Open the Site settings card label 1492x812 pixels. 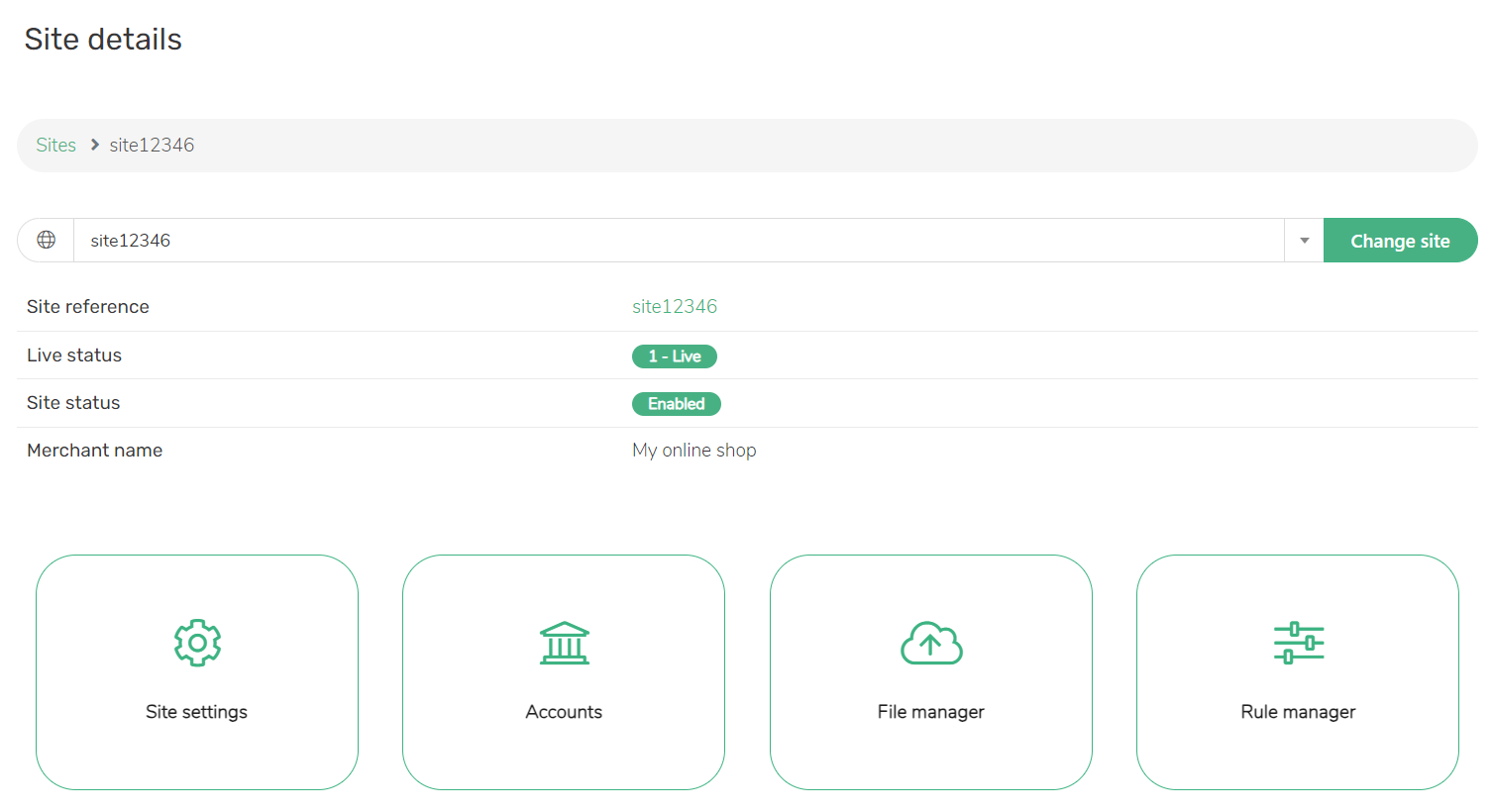click(196, 712)
